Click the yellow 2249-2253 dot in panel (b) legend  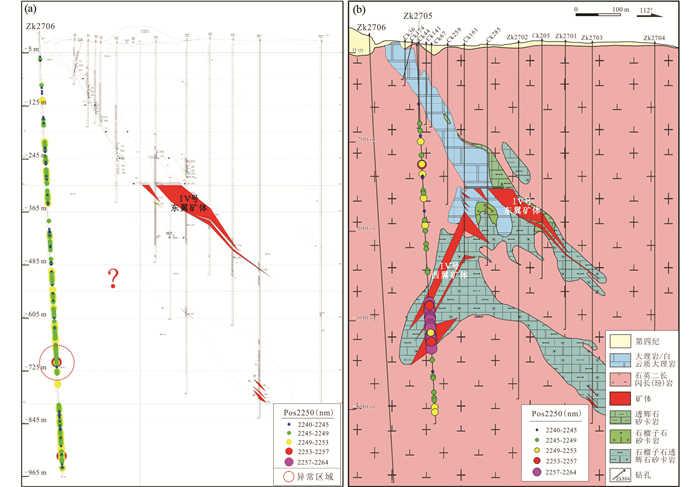[538, 449]
